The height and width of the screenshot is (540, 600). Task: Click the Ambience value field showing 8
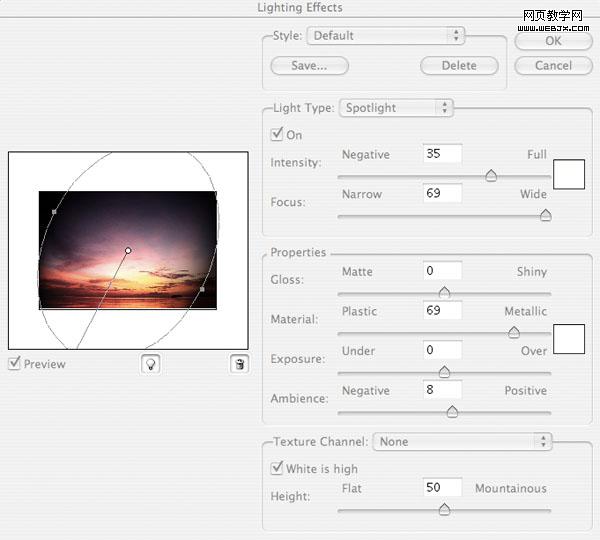coord(442,389)
